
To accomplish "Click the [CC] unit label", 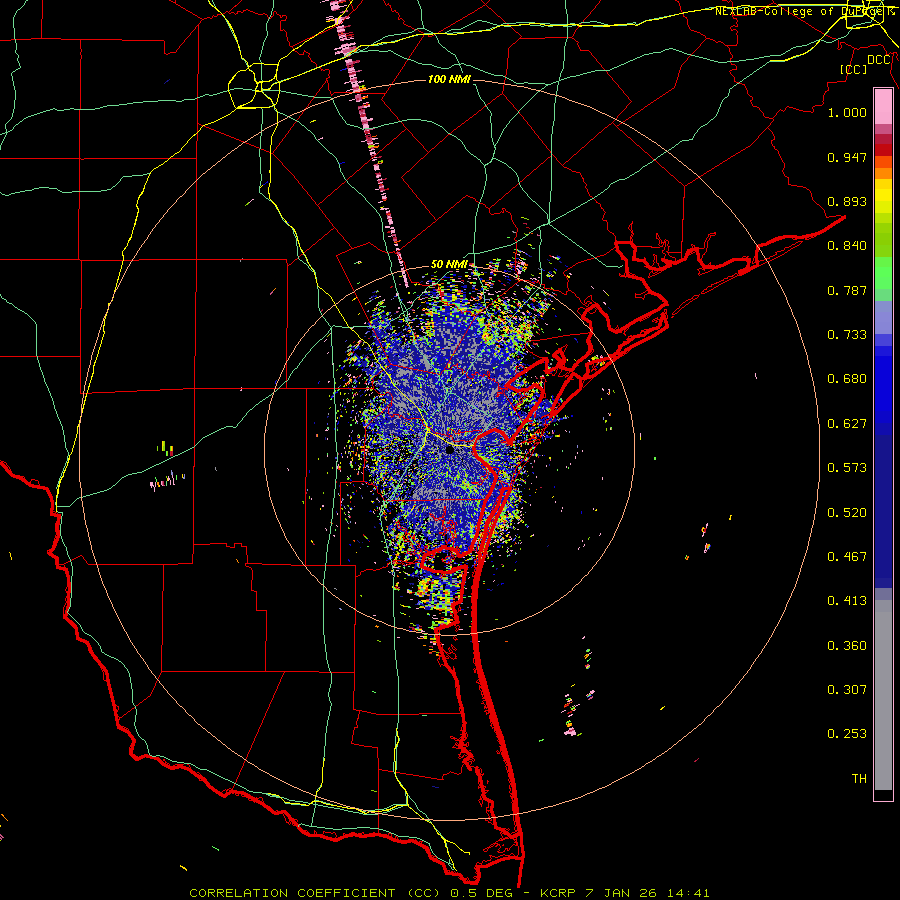I will (854, 69).
